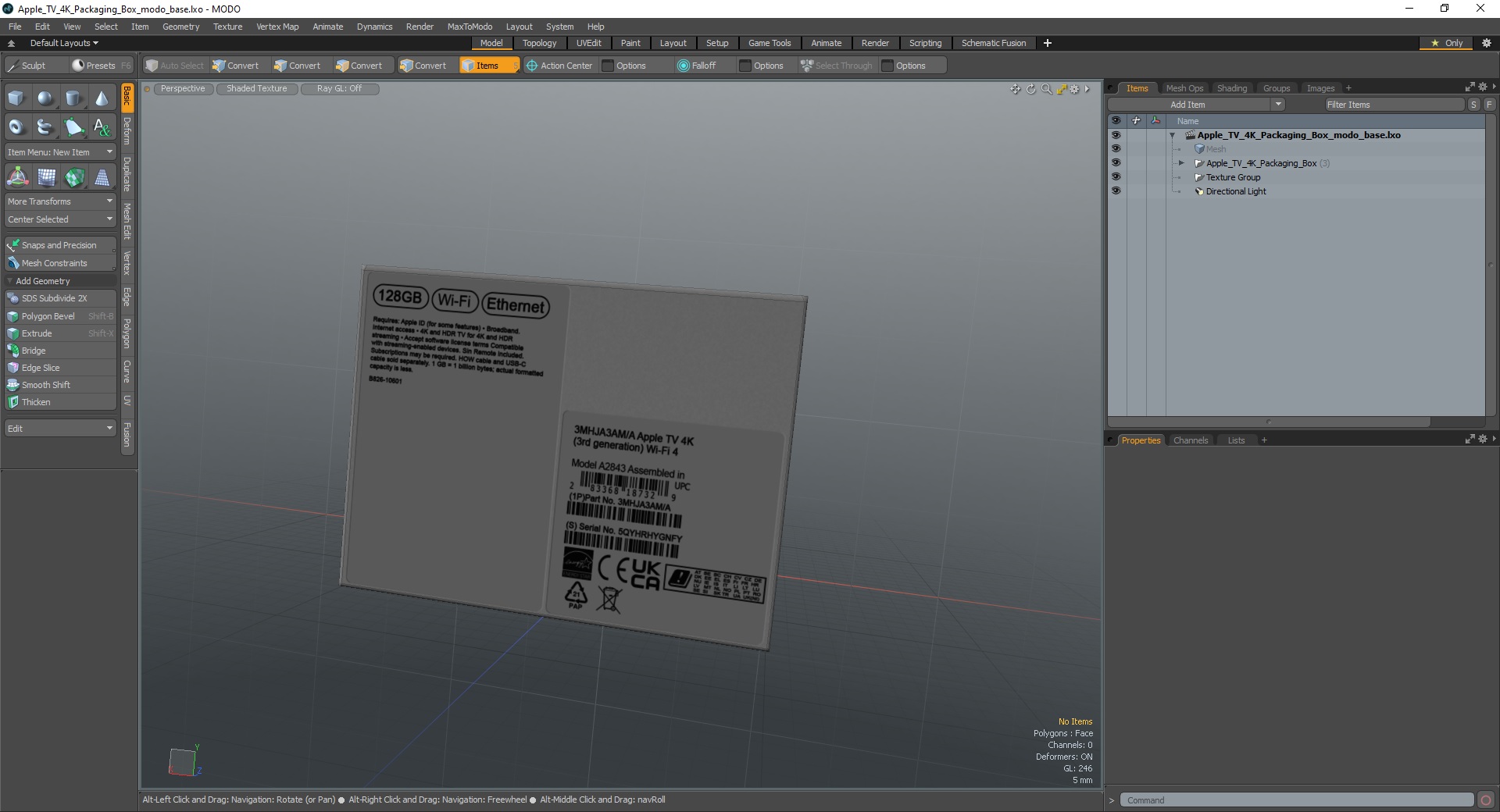
Task: Open the viewport settings gear icon
Action: coord(1075,89)
